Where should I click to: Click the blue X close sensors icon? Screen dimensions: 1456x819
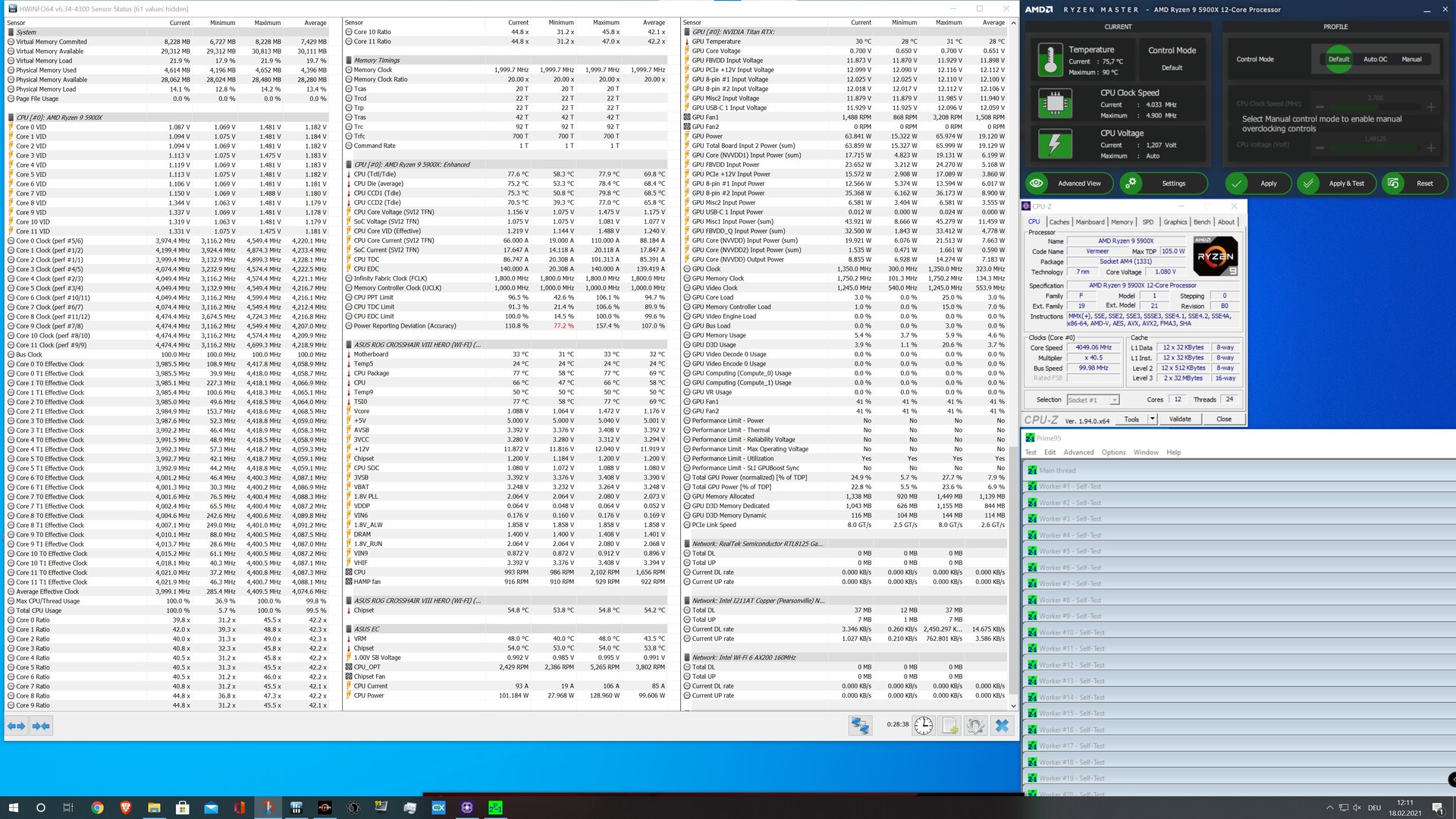(x=1002, y=726)
